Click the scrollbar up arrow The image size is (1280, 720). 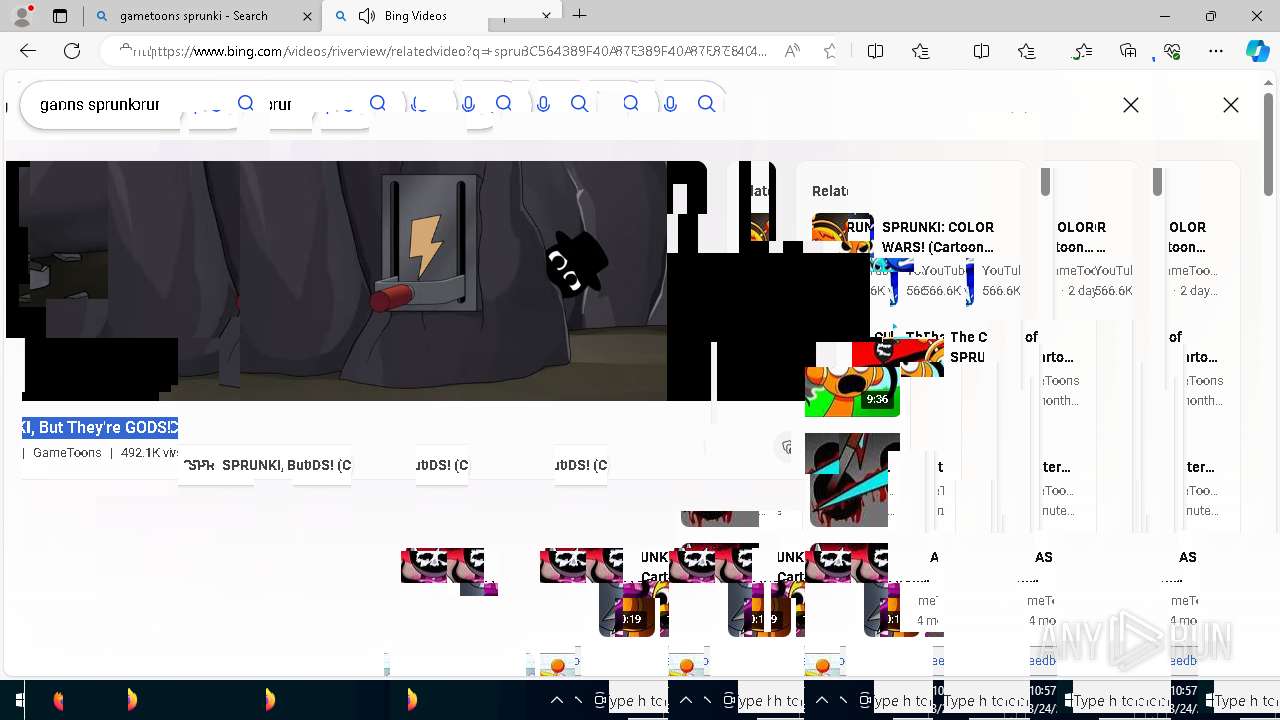click(1269, 84)
